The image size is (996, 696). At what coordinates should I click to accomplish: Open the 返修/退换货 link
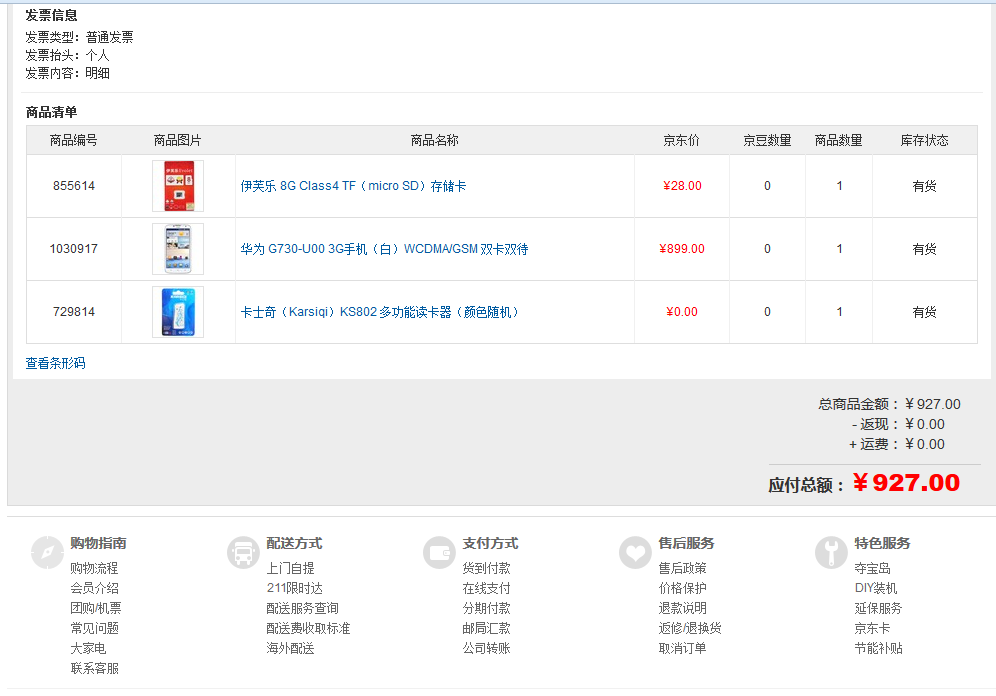pos(690,628)
